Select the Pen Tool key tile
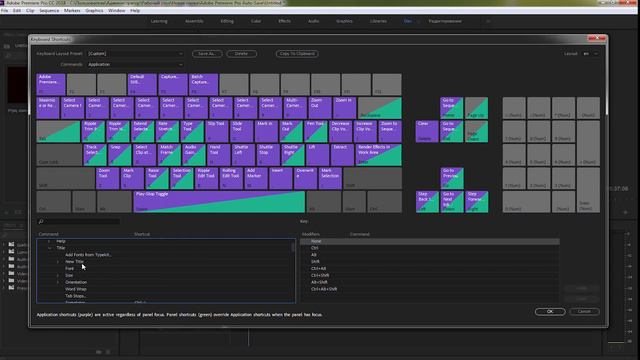Screen dimensions: 640x360 tap(316, 131)
